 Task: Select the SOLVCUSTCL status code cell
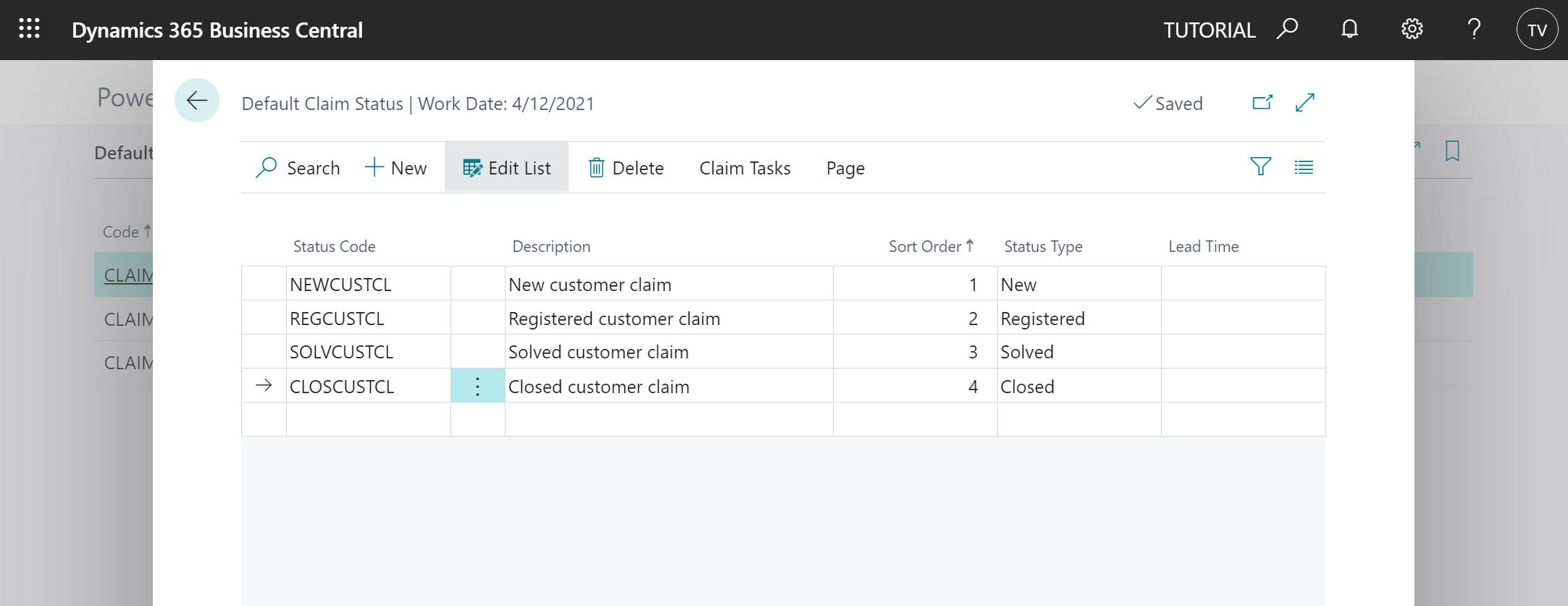pos(368,352)
